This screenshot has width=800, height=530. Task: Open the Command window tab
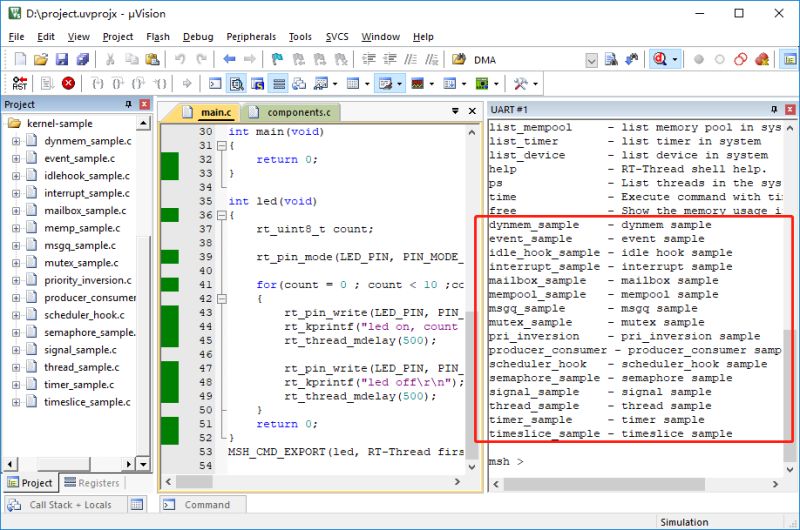(203, 504)
